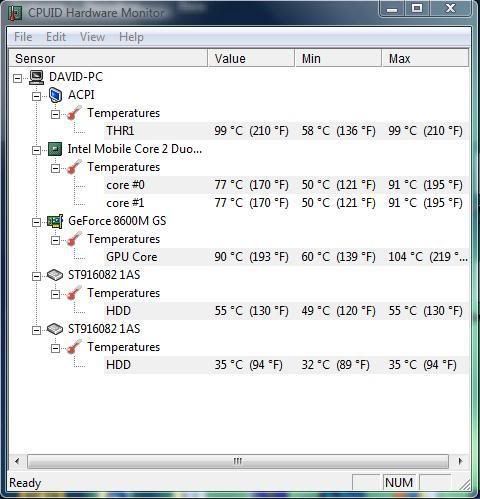The width and height of the screenshot is (480, 499).
Task: Click the DAVID-PC computer icon
Action: (x=36, y=77)
